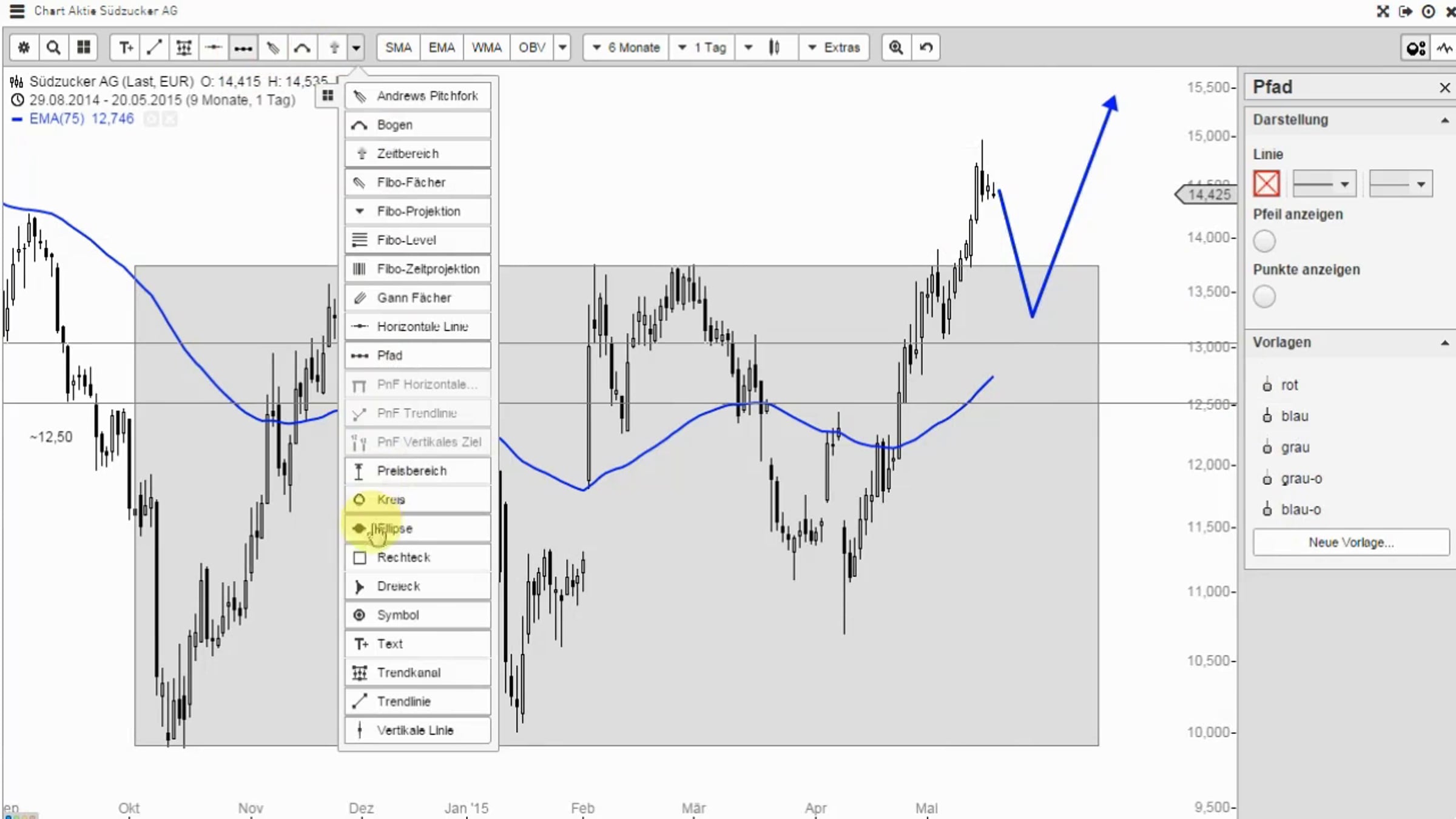This screenshot has height=819, width=1456.
Task: Click the red crossed line color swatch
Action: click(1267, 184)
